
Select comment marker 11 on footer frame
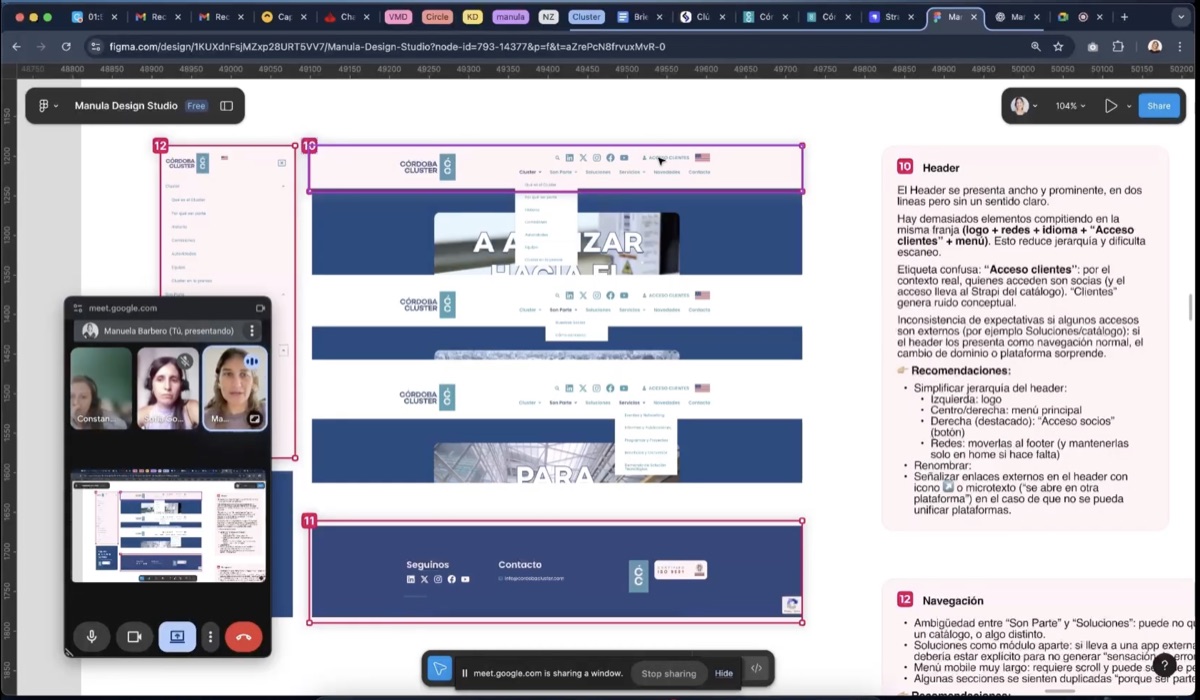click(309, 521)
